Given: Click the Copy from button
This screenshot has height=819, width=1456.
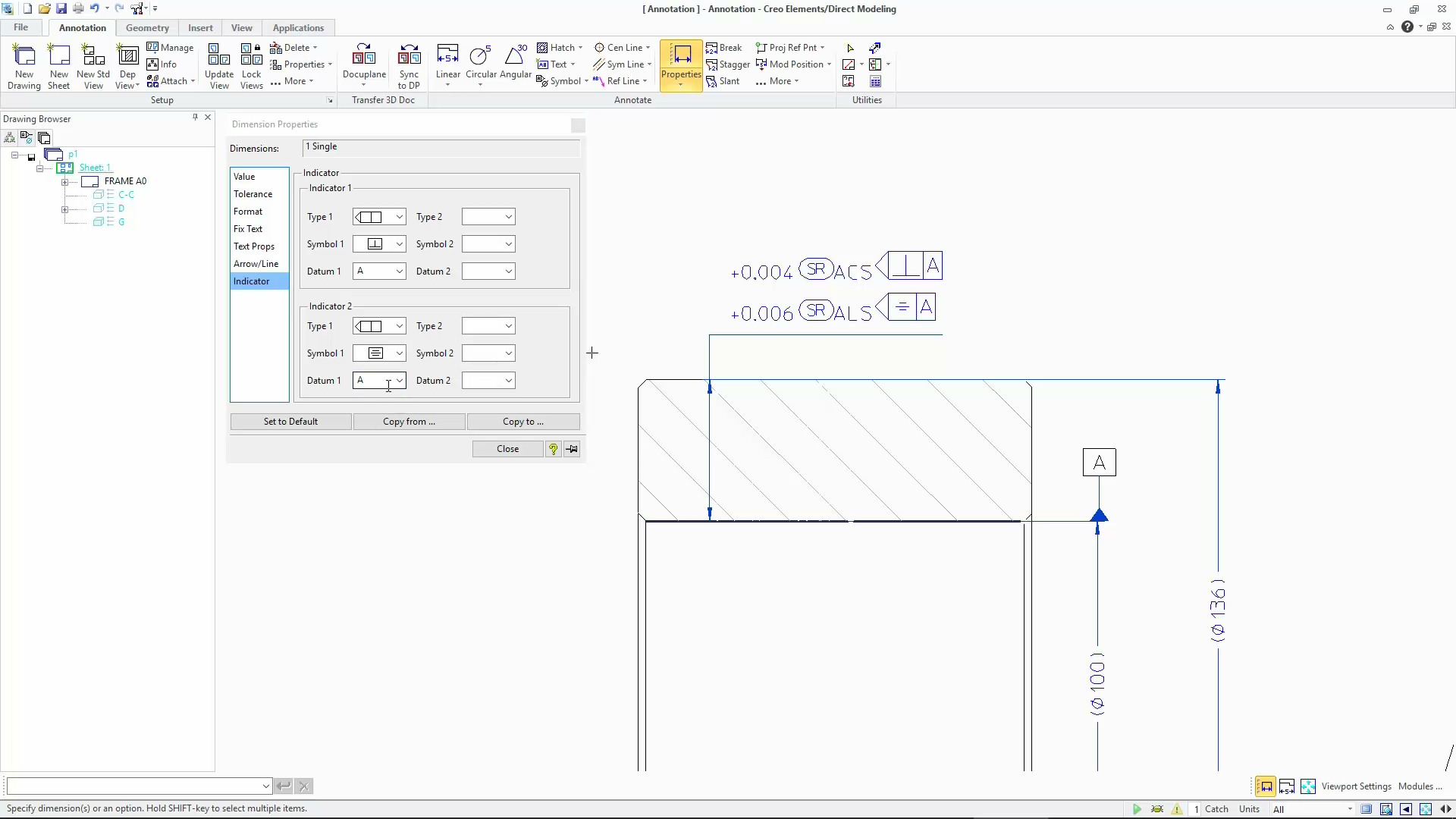Looking at the screenshot, I should click(409, 422).
